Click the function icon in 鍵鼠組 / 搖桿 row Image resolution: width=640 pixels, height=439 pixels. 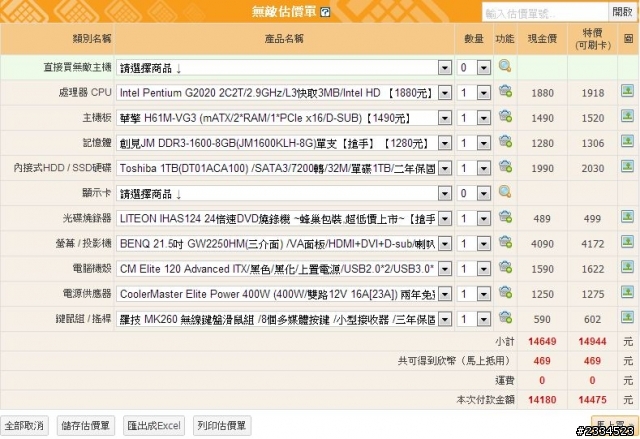[x=505, y=317]
